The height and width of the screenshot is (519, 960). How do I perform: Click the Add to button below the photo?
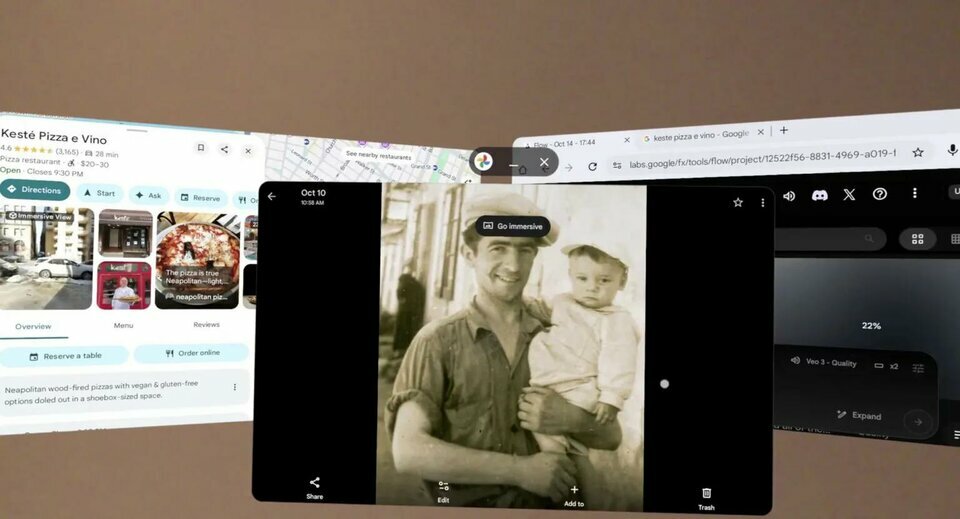pyautogui.click(x=574, y=493)
